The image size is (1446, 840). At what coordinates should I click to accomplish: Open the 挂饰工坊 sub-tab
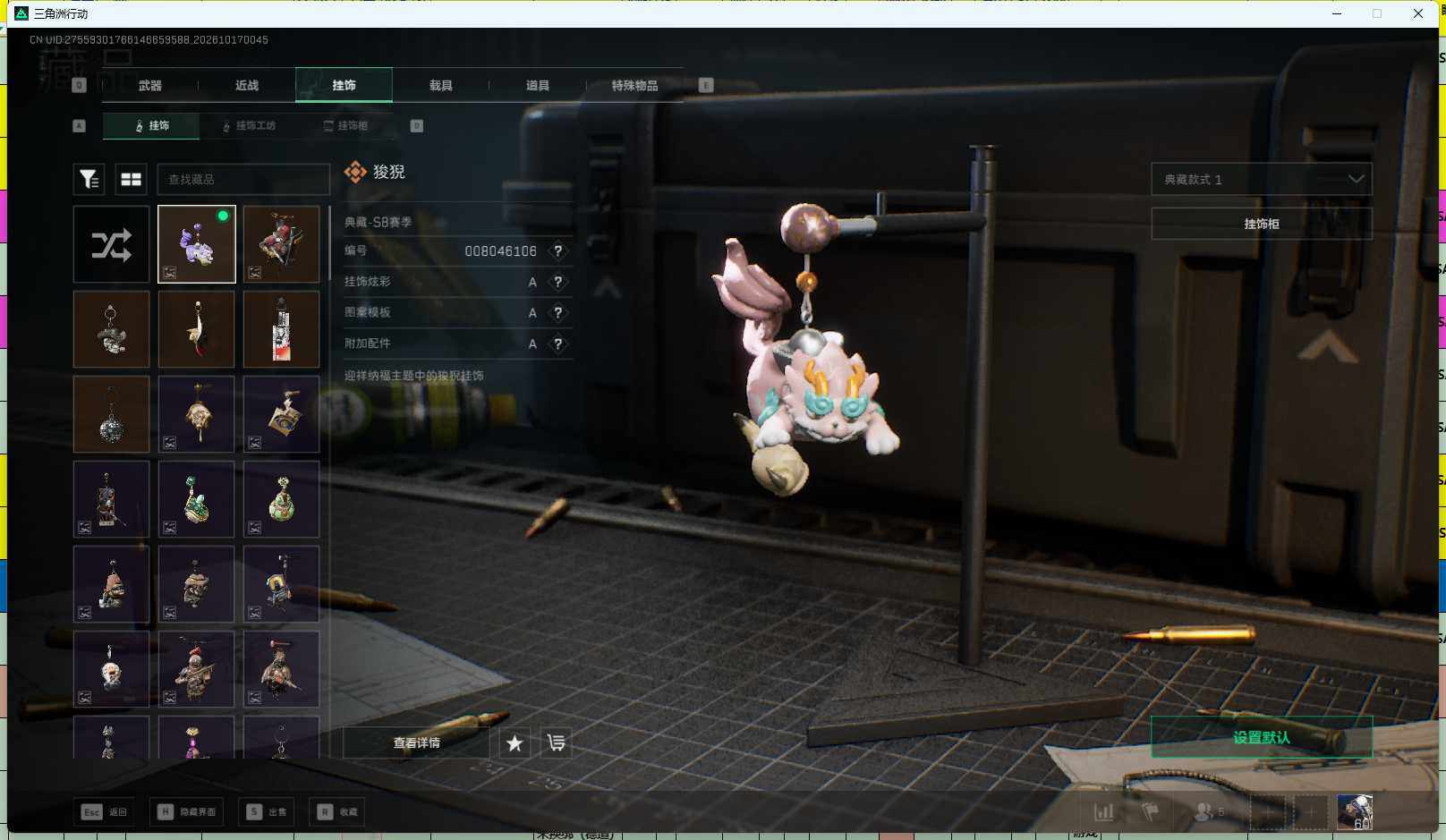coord(250,126)
